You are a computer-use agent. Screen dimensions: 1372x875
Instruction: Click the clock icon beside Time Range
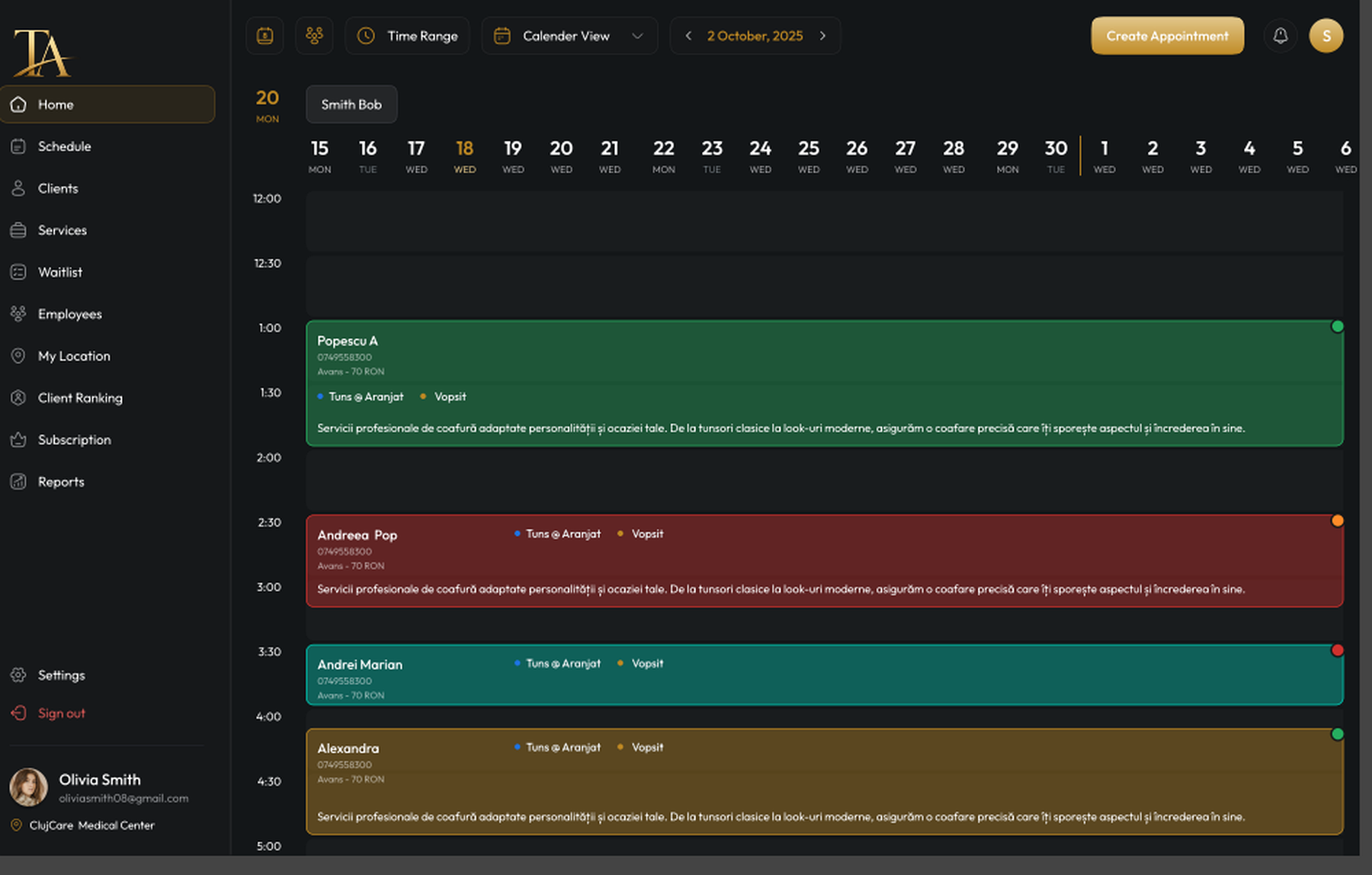366,36
